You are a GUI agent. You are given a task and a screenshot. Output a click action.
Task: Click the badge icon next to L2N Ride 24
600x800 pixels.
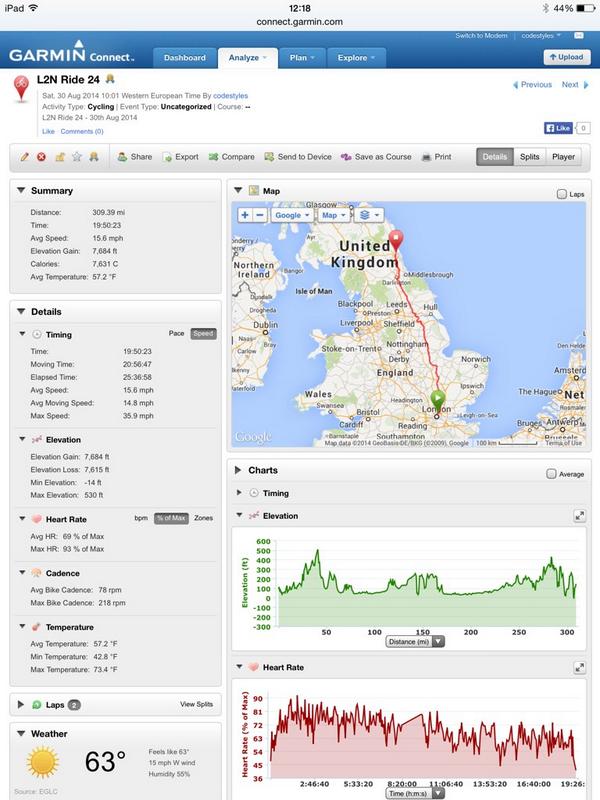[110, 79]
